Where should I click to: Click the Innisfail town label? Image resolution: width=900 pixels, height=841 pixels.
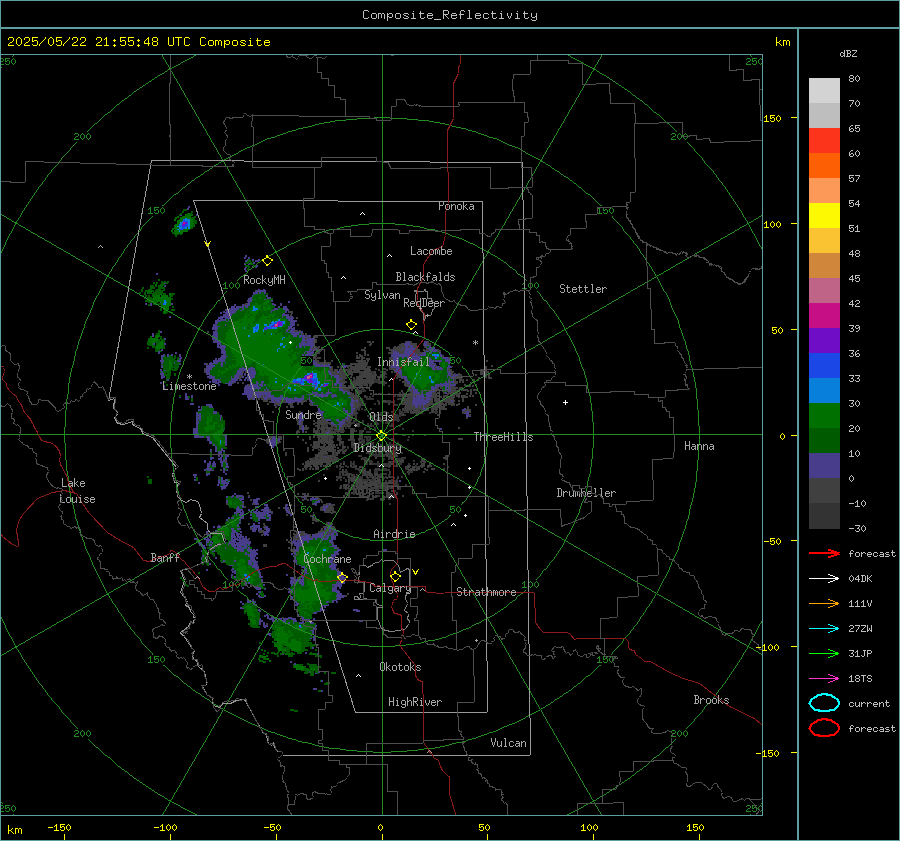tap(403, 362)
